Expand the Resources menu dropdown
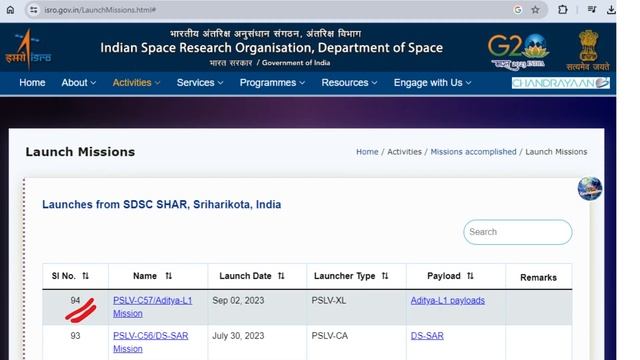The height and width of the screenshot is (360, 640). pyautogui.click(x=349, y=83)
